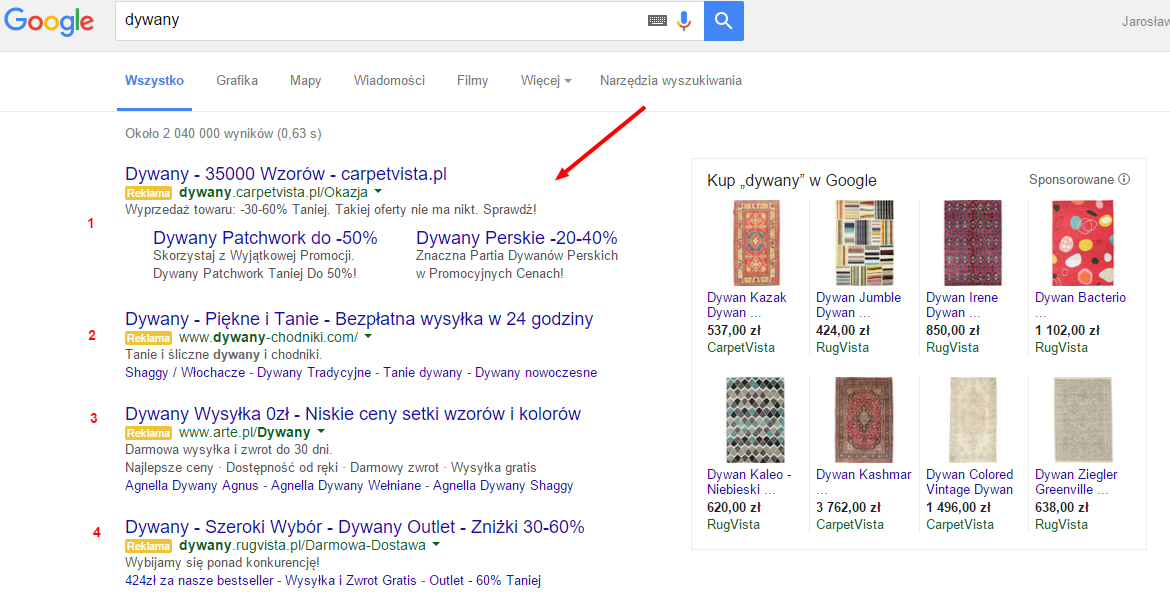
Task: Open the Dywan Kaleo - Niebieski title link
Action: point(750,482)
